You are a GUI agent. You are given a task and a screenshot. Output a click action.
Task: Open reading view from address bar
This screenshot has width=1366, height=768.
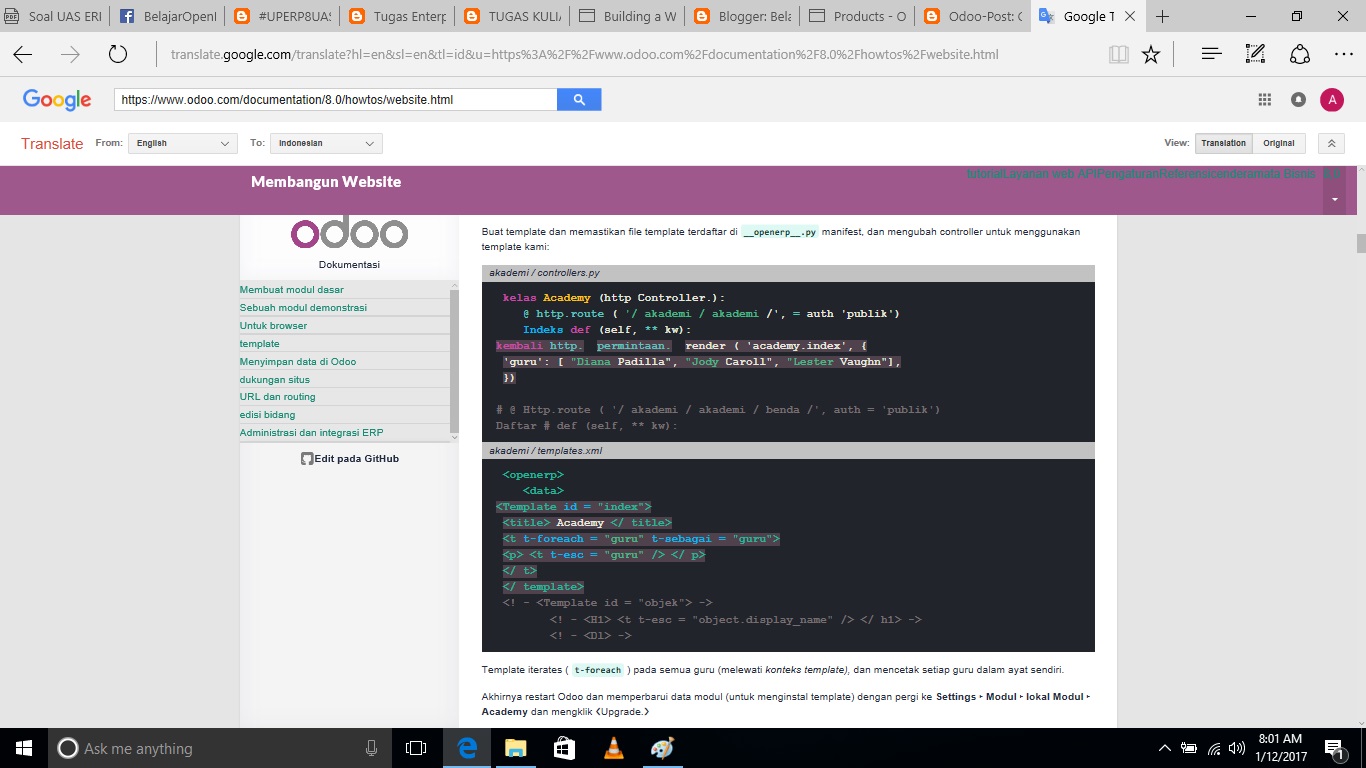click(1118, 55)
